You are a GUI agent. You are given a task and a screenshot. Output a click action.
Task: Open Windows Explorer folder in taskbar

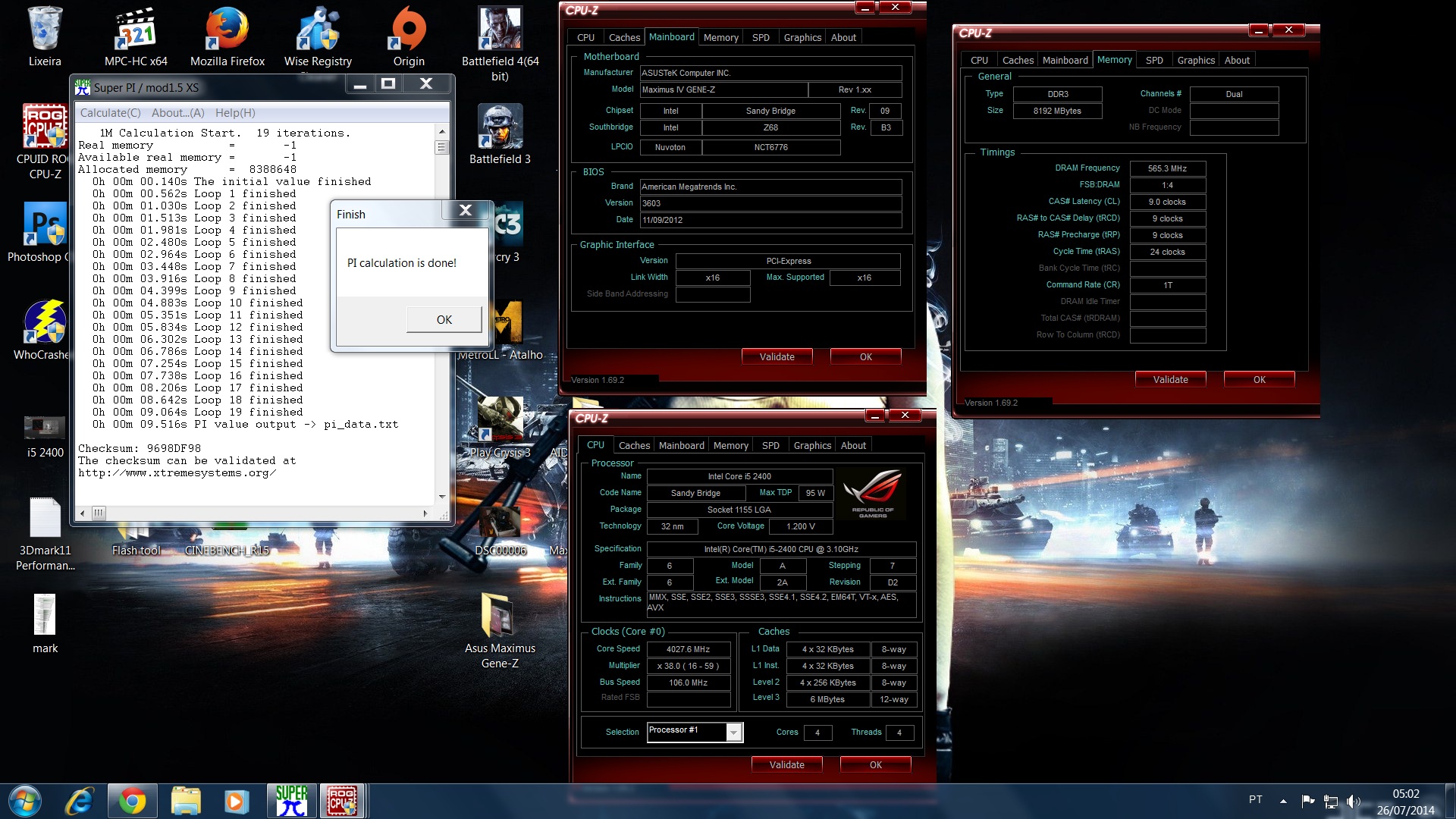[185, 801]
